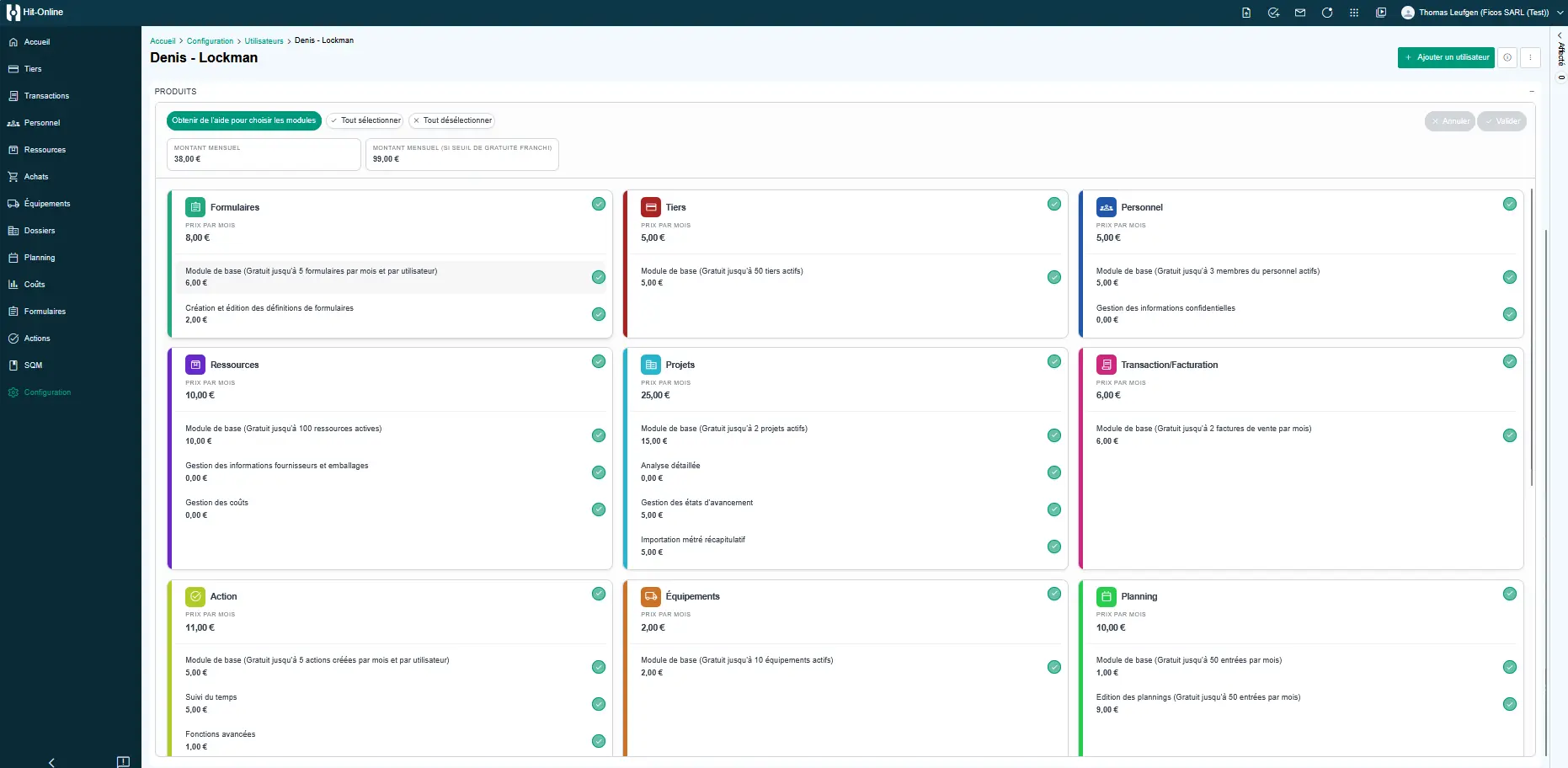This screenshot has height=768, width=1568.
Task: Open the Personnel sidebar icon
Action: tap(13, 123)
